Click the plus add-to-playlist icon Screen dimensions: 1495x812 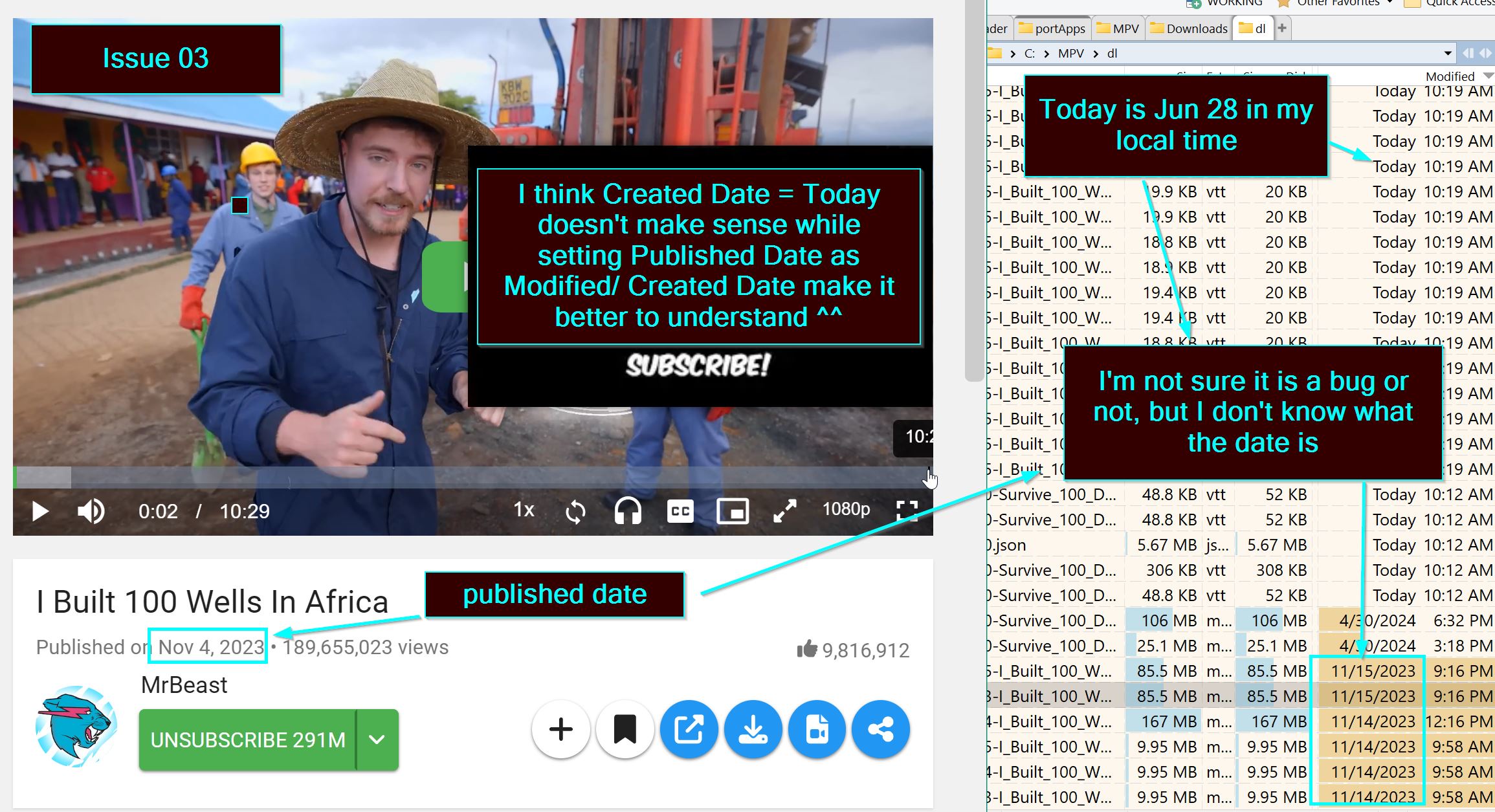[560, 729]
